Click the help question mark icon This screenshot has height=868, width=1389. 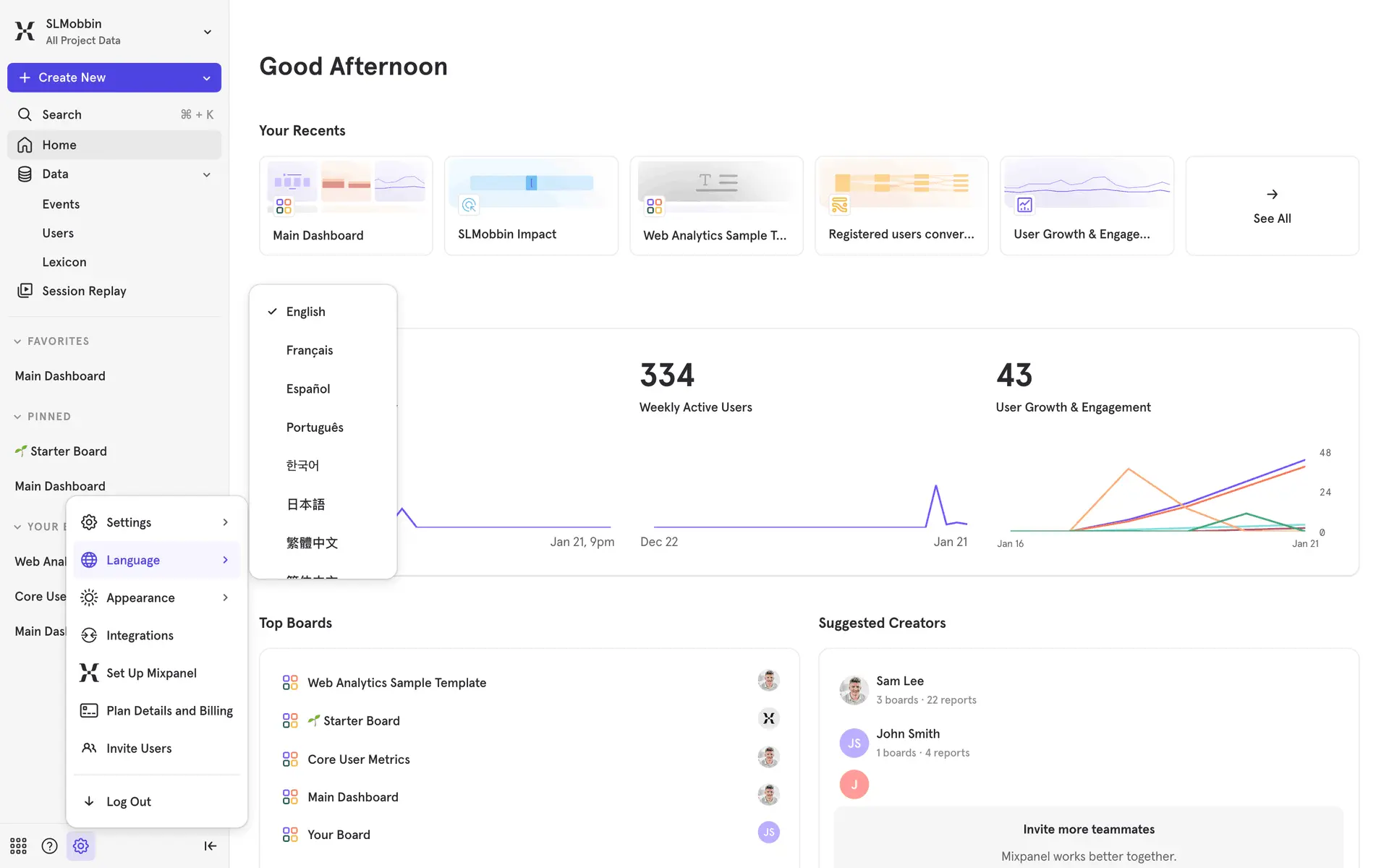click(x=49, y=846)
